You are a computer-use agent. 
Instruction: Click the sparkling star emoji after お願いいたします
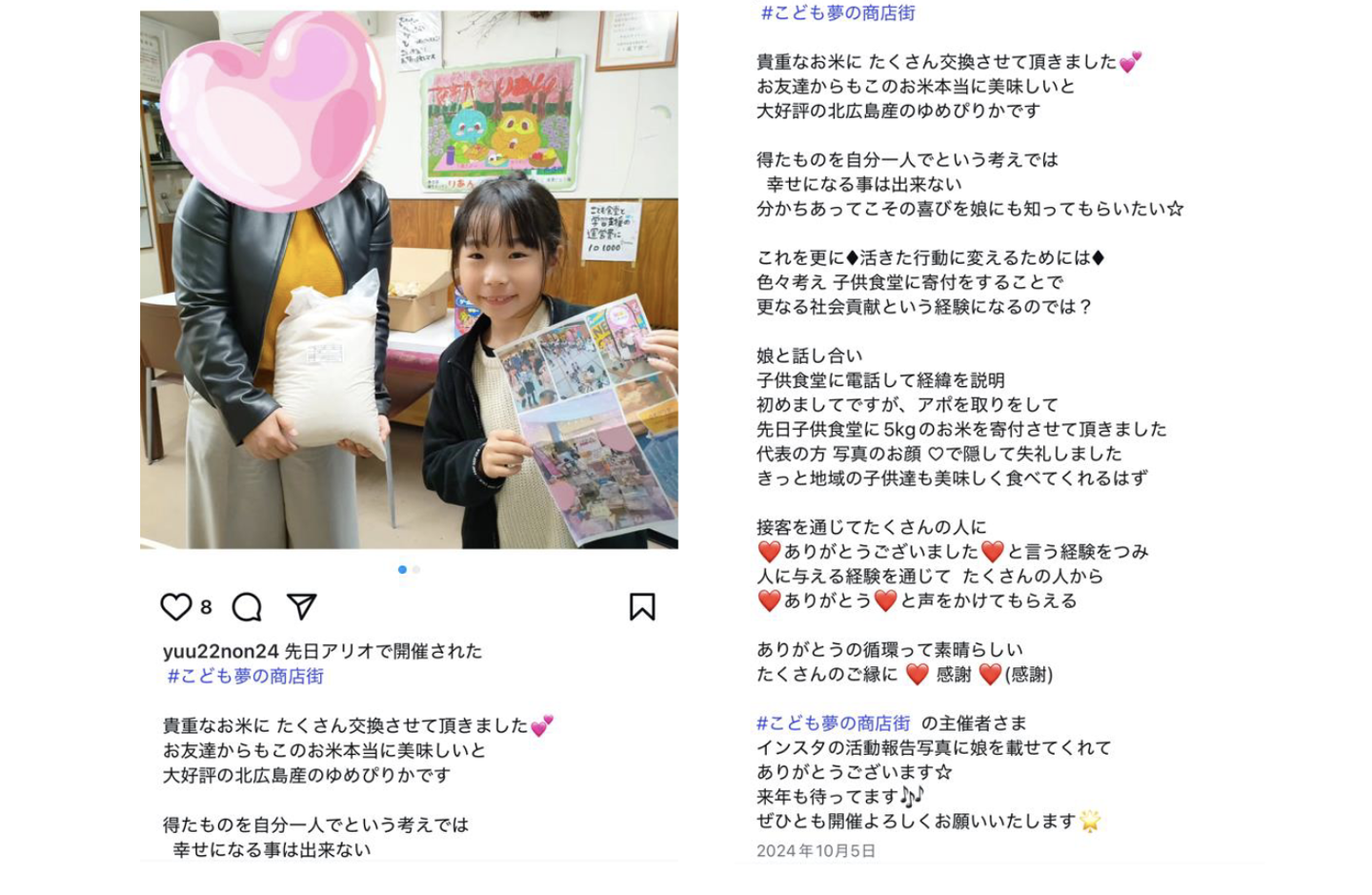[x=1091, y=821]
